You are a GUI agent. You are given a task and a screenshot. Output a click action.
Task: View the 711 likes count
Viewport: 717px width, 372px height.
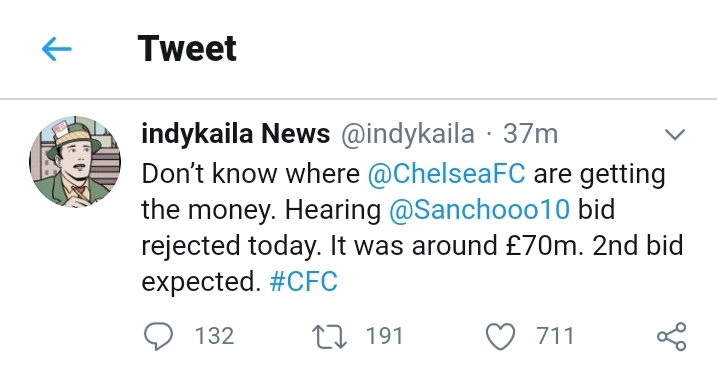(x=555, y=336)
